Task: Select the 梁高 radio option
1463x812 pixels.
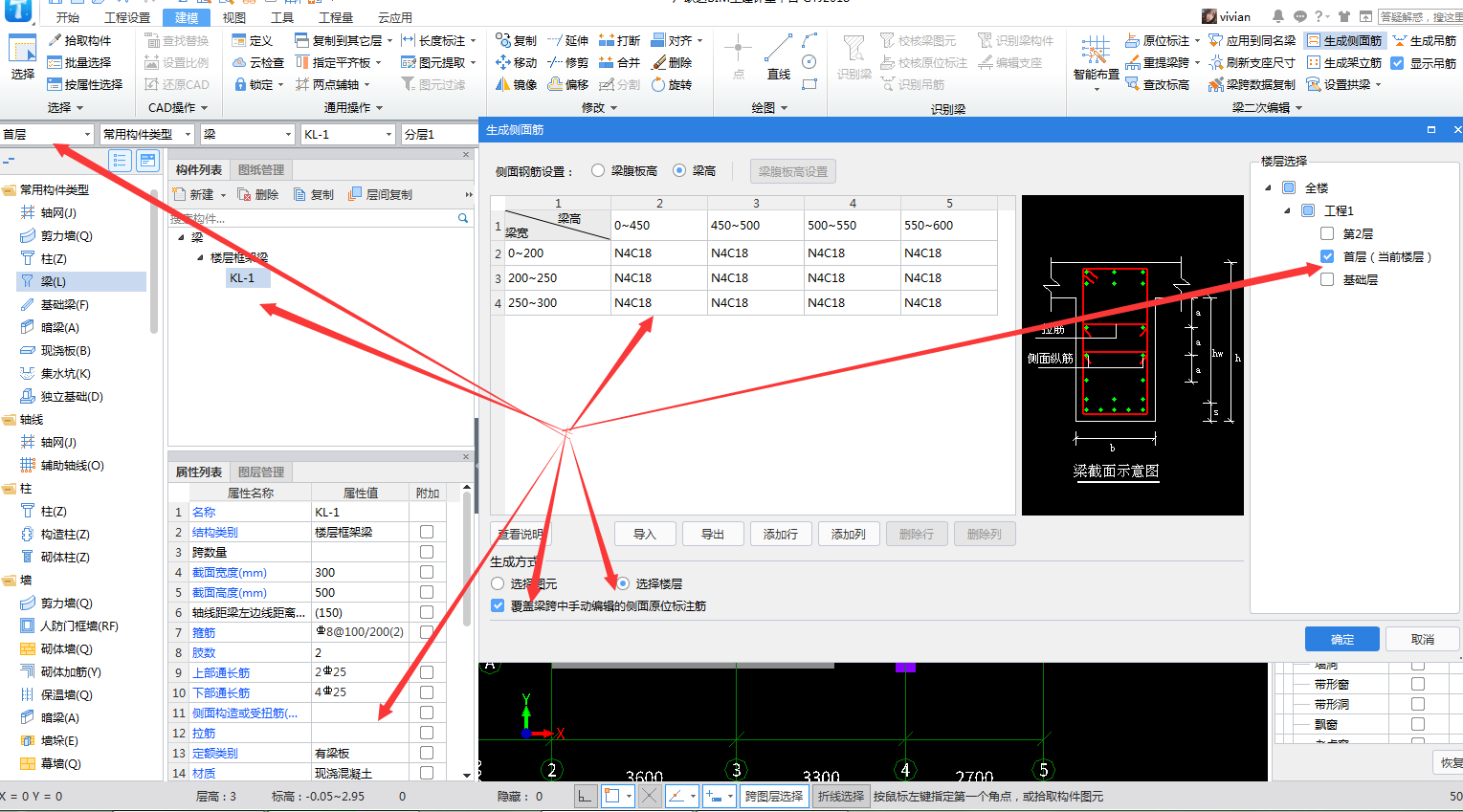Action: [695, 170]
